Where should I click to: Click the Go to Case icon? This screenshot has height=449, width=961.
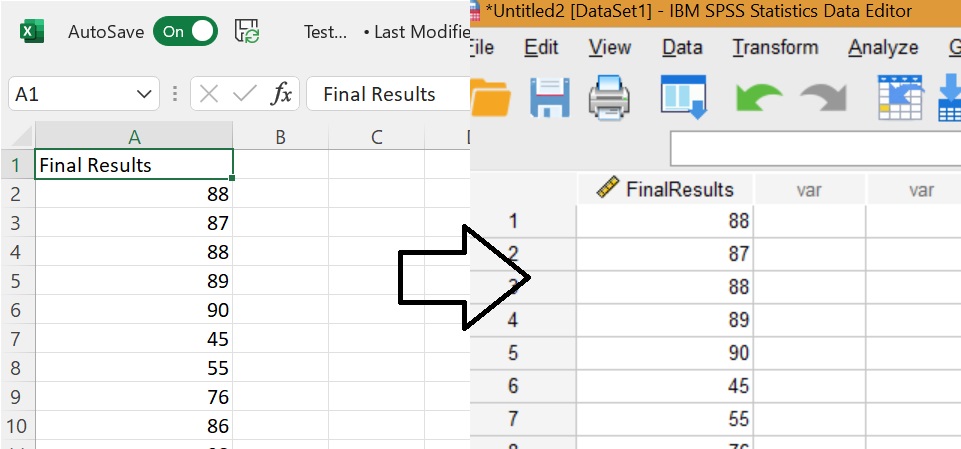coord(900,97)
